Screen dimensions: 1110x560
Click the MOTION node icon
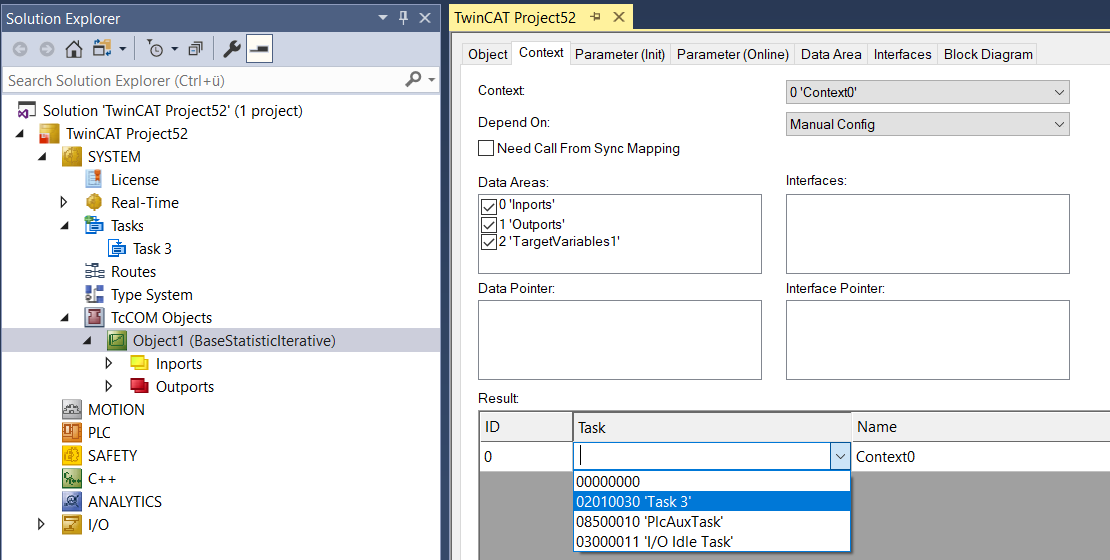click(x=72, y=410)
